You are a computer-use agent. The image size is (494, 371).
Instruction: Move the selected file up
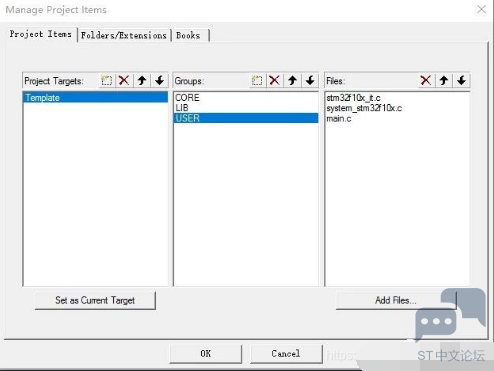pos(444,81)
